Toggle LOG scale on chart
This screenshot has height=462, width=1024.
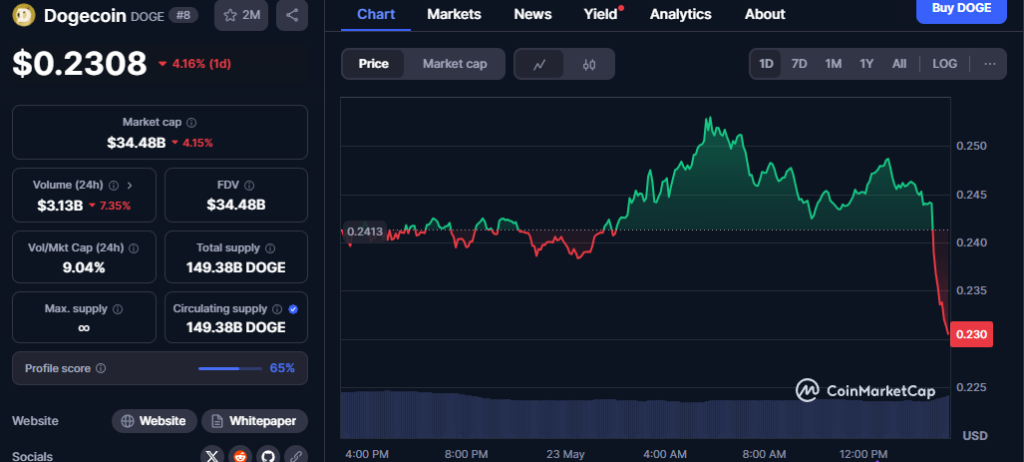[x=945, y=64]
